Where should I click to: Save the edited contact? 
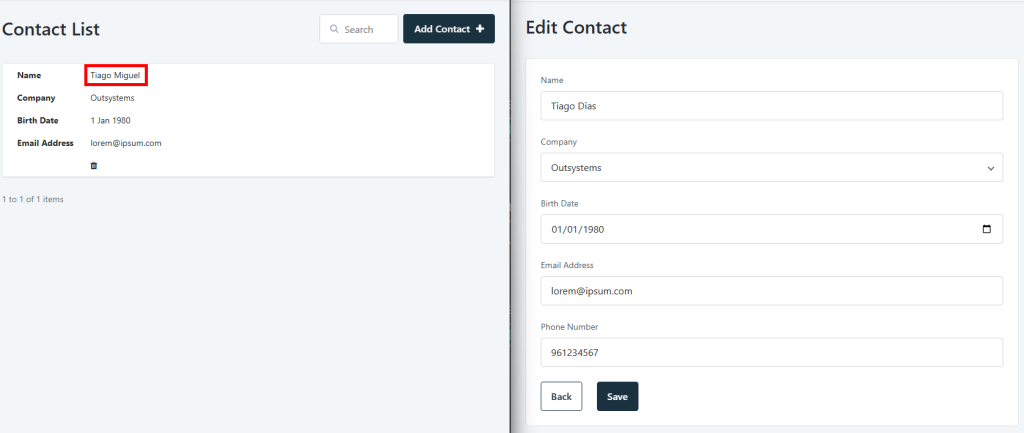617,396
